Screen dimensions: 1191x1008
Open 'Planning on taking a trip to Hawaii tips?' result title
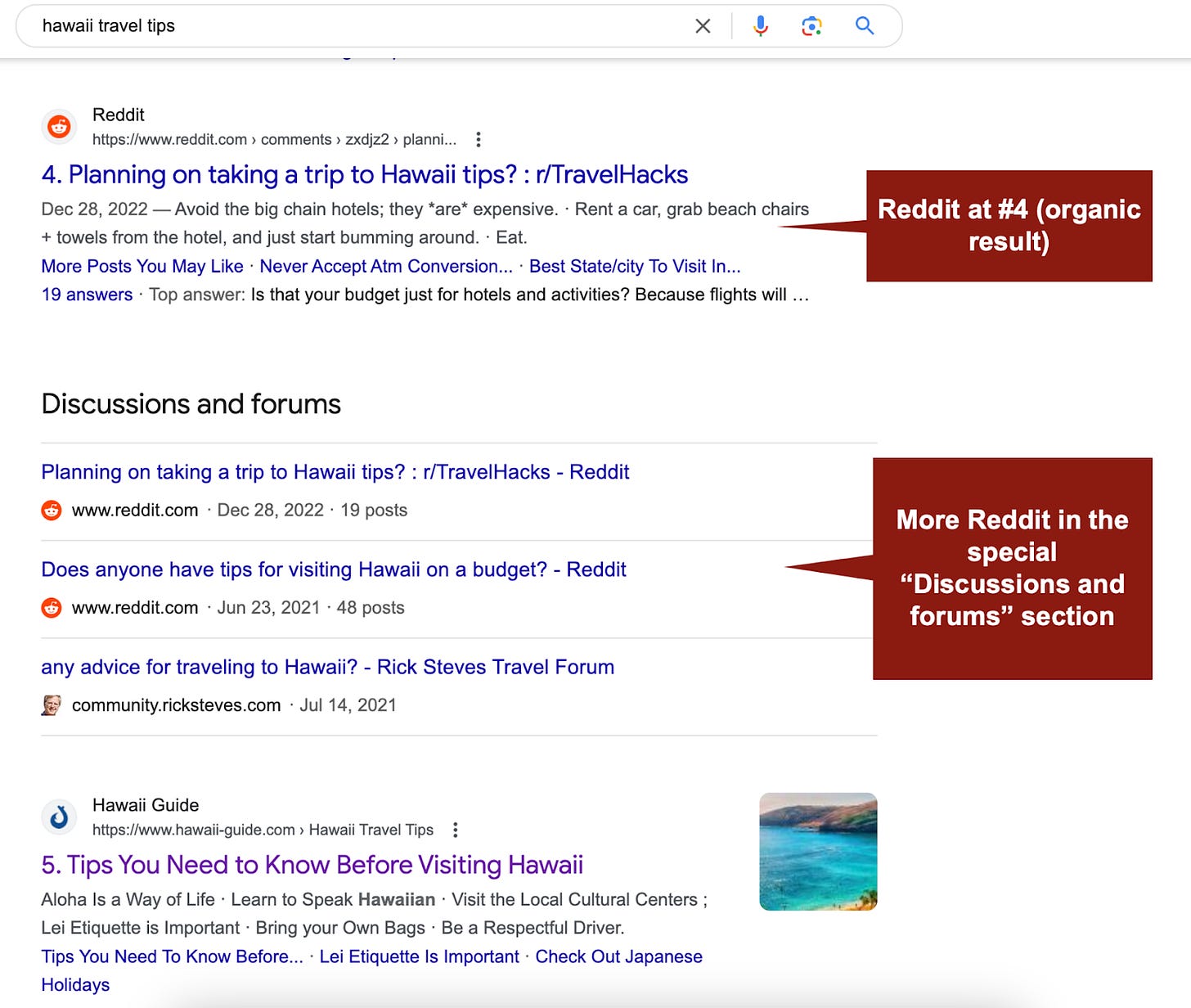(x=365, y=174)
